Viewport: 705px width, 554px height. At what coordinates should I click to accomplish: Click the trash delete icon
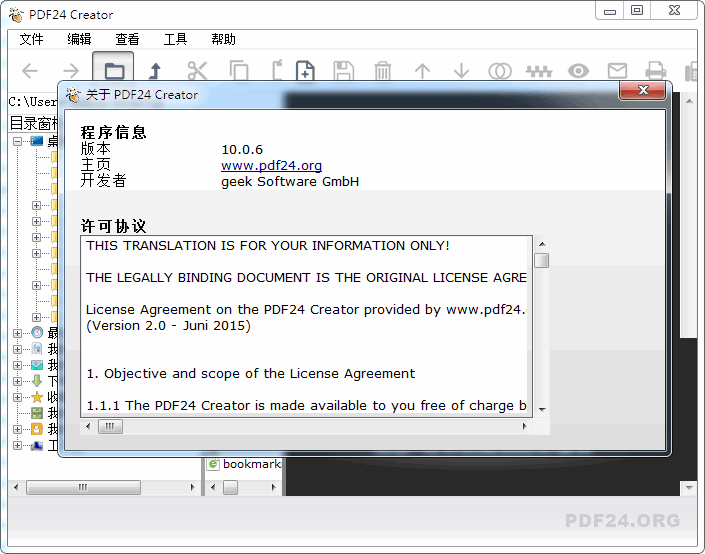(x=383, y=71)
